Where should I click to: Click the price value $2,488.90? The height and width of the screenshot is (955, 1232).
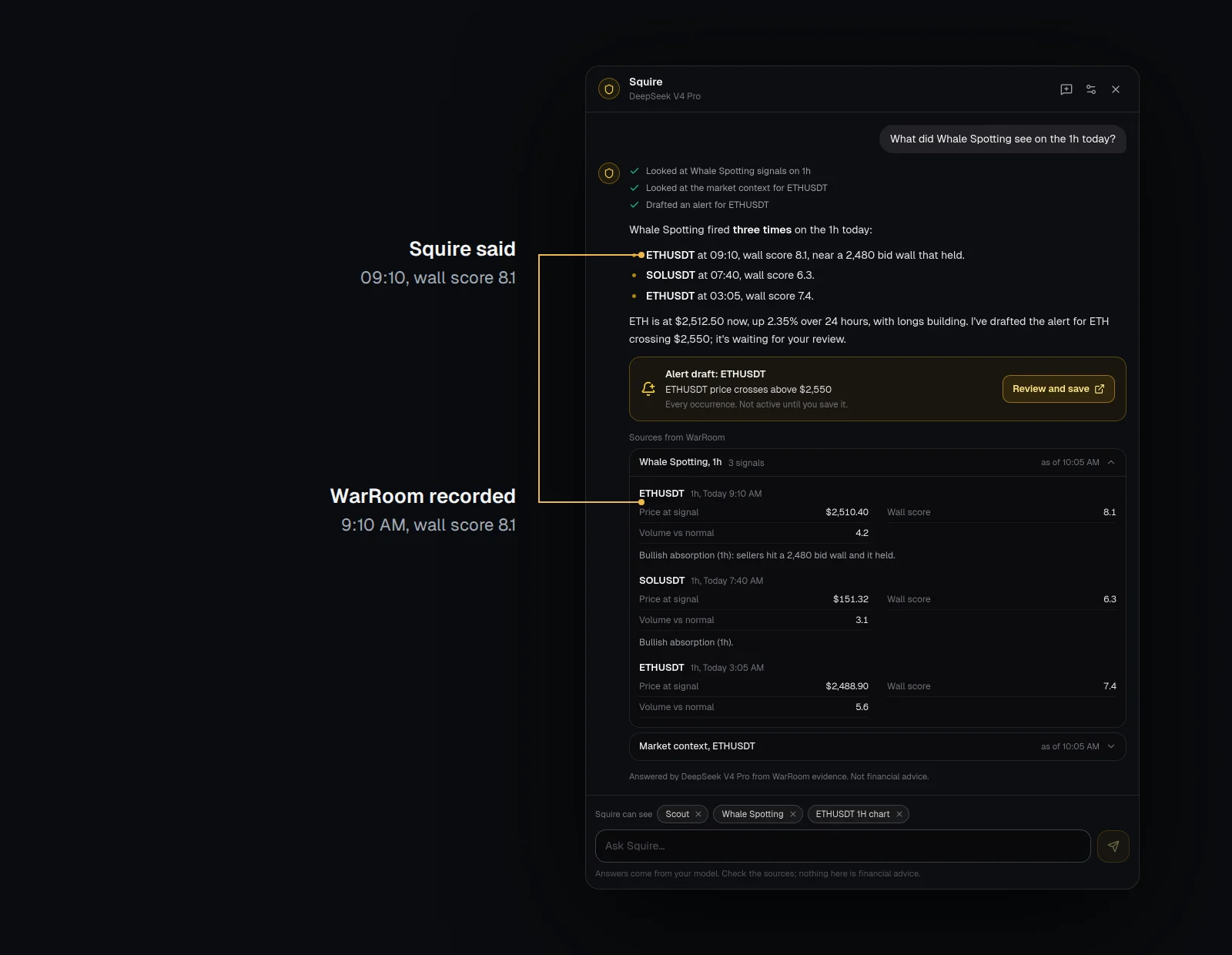pyautogui.click(x=847, y=686)
